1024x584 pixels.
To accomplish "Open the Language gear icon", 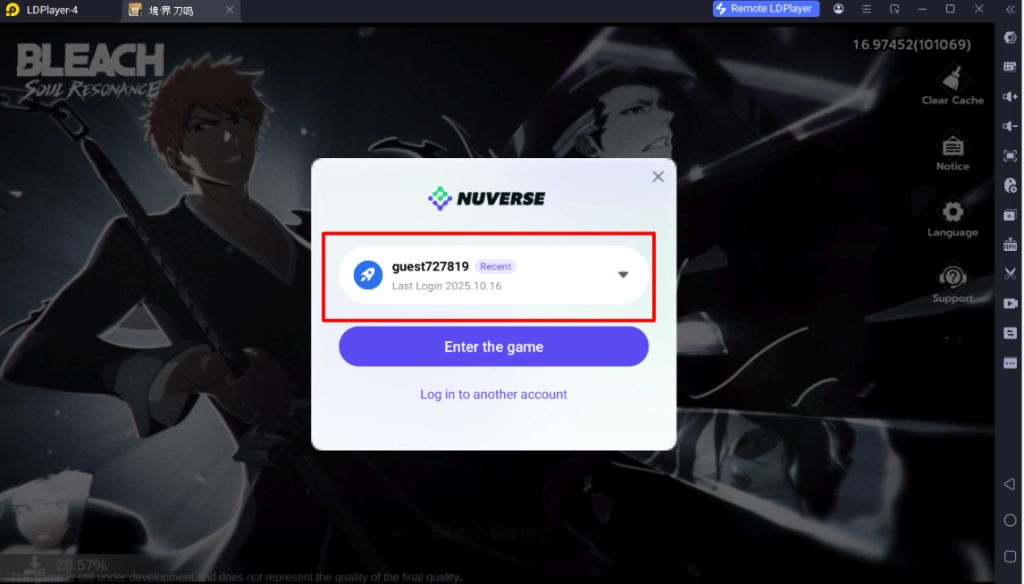I will (x=952, y=219).
